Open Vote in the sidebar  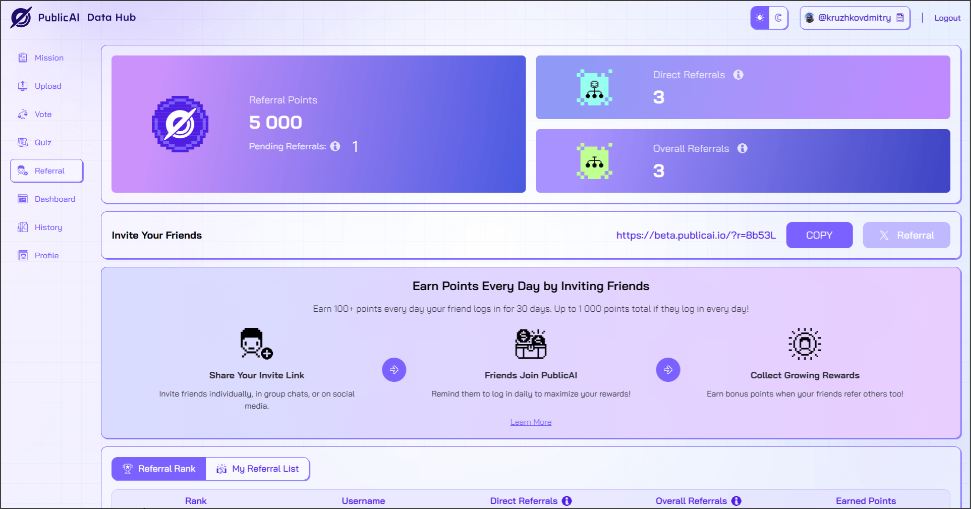pos(46,114)
